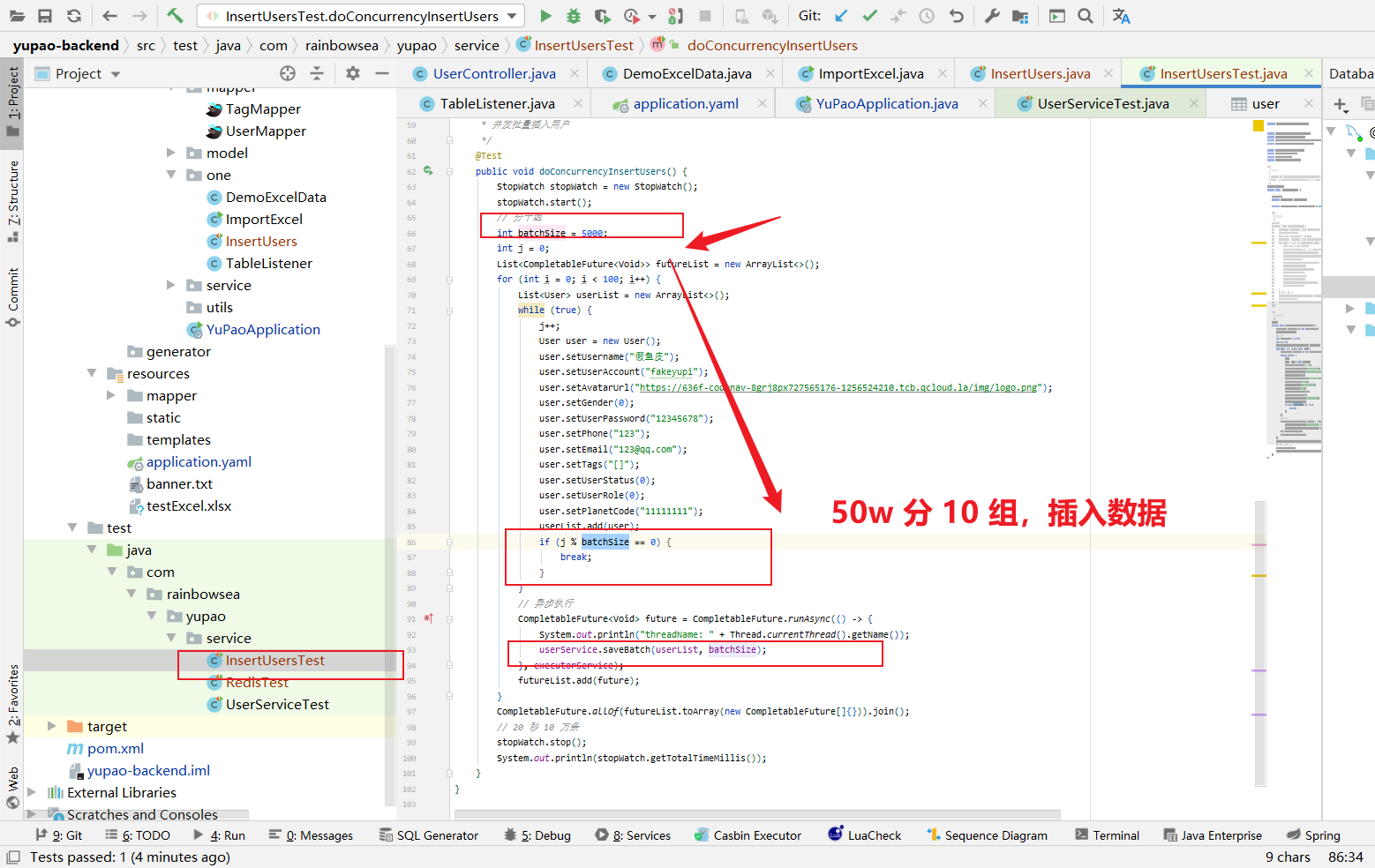Navigate back with the left arrow
Viewport: 1375px width, 868px height.
coord(109,16)
